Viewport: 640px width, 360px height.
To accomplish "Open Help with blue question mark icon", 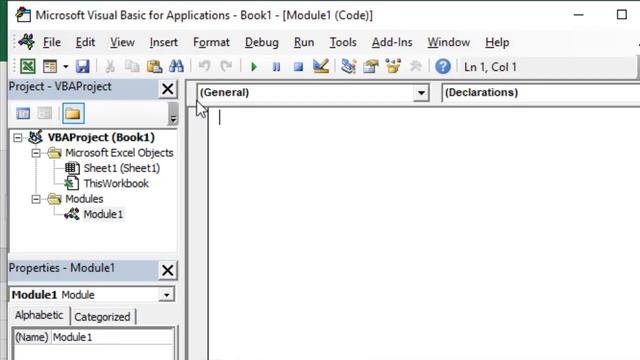I will coord(443,66).
